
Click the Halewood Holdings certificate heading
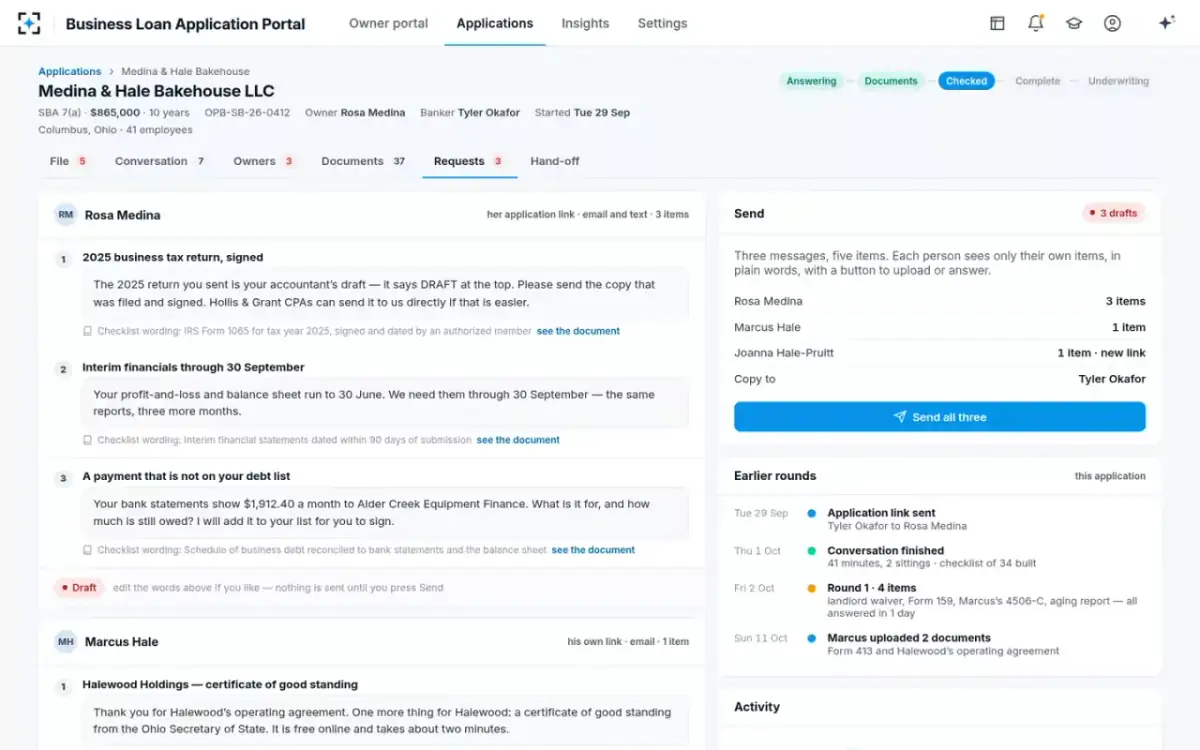[220, 685]
